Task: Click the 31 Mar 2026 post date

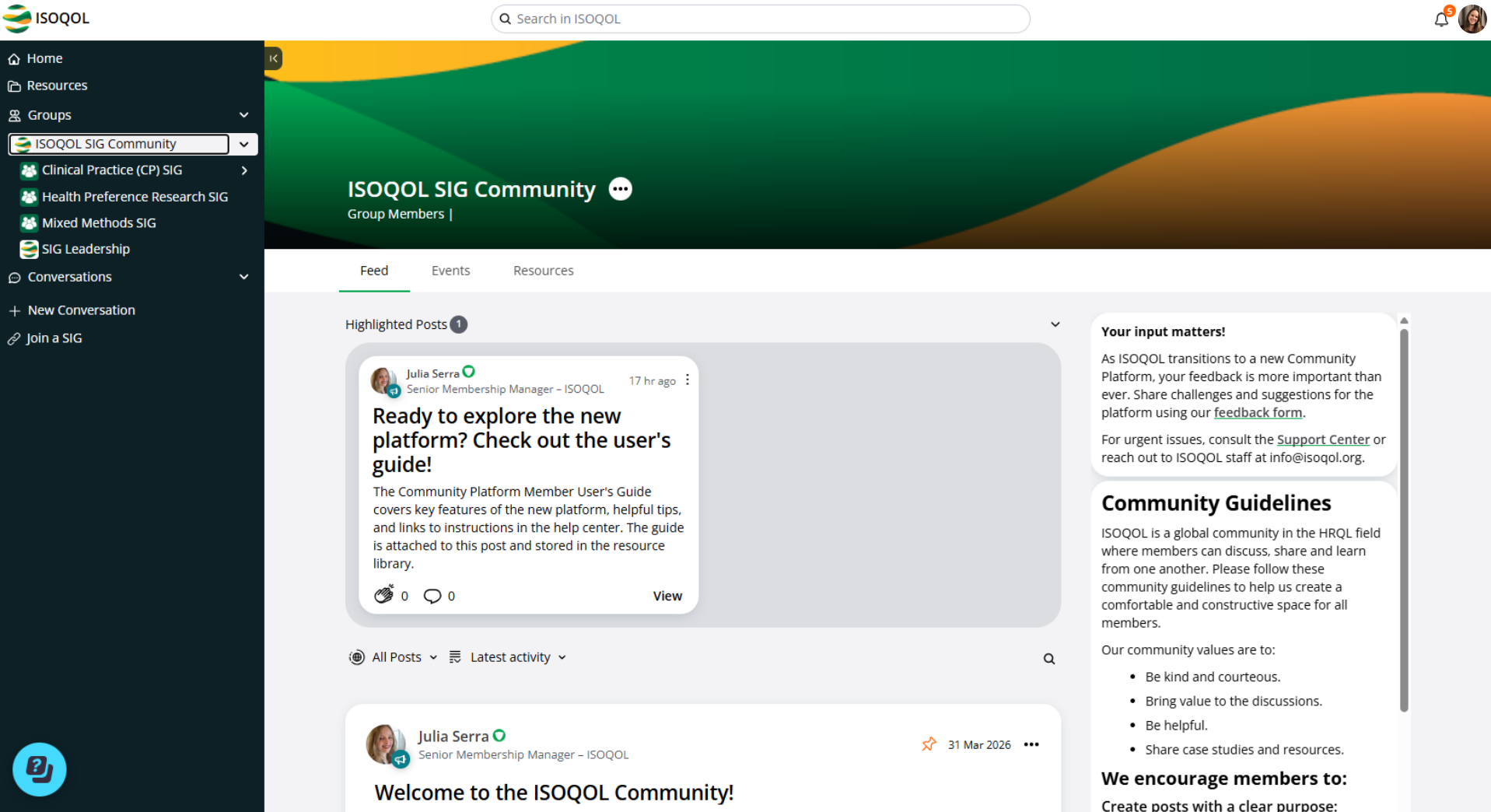Action: (979, 745)
